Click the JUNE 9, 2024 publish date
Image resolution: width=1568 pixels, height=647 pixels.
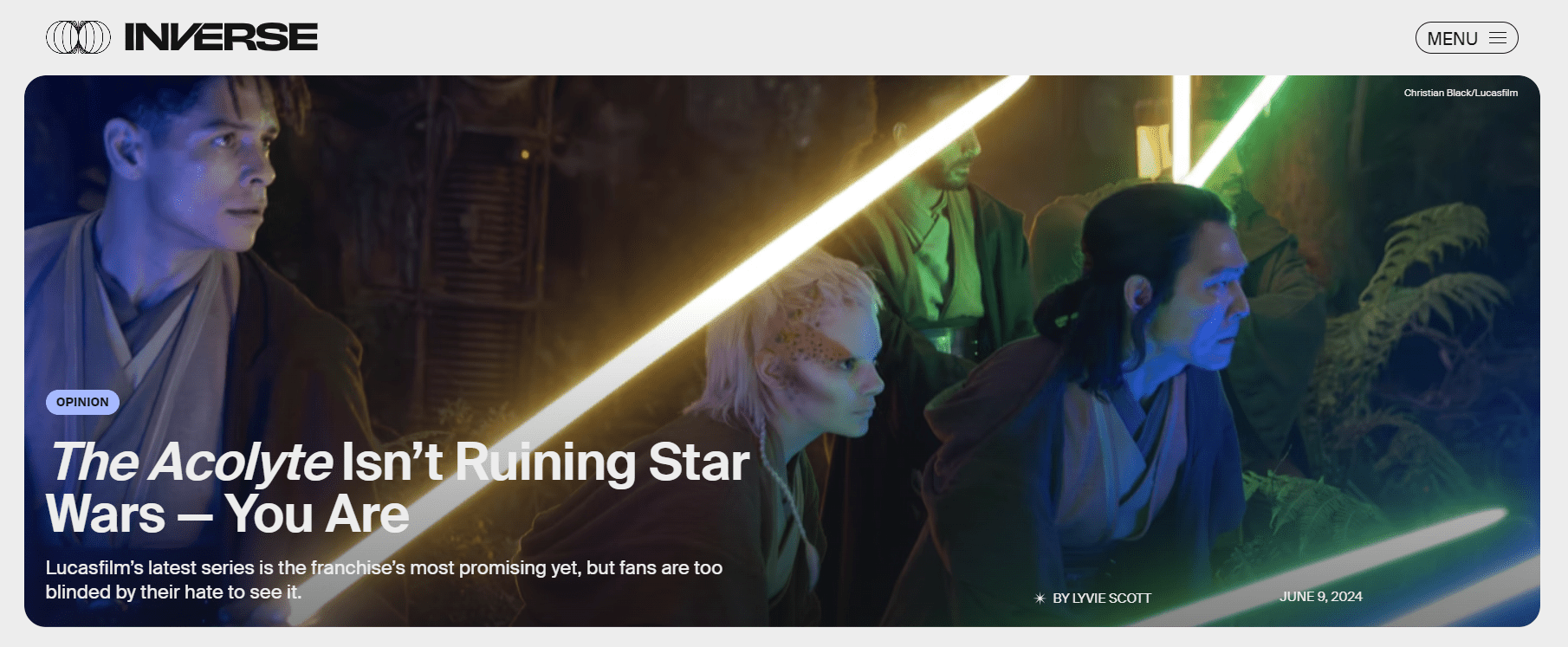pos(1321,597)
